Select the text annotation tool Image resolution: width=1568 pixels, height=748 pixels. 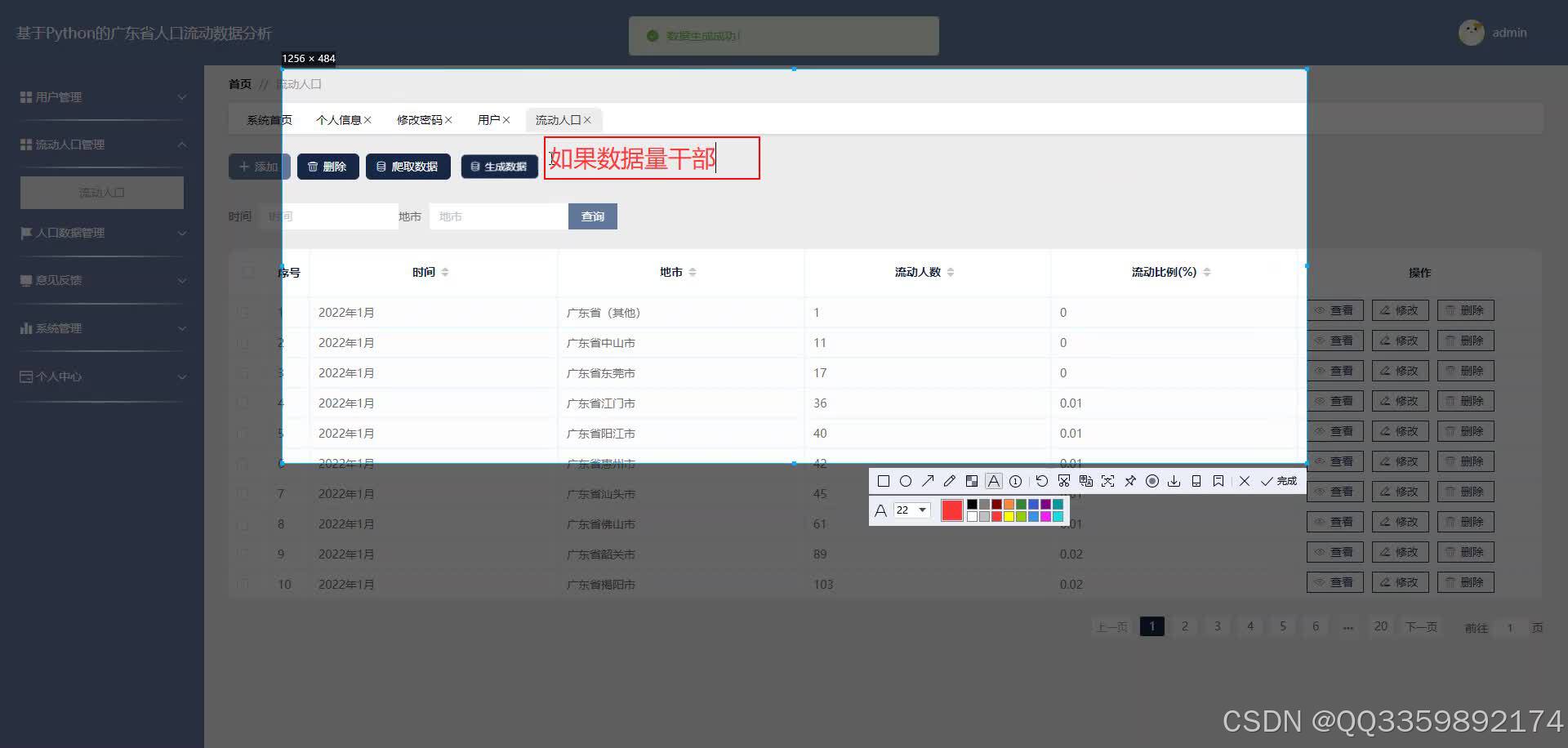point(993,481)
